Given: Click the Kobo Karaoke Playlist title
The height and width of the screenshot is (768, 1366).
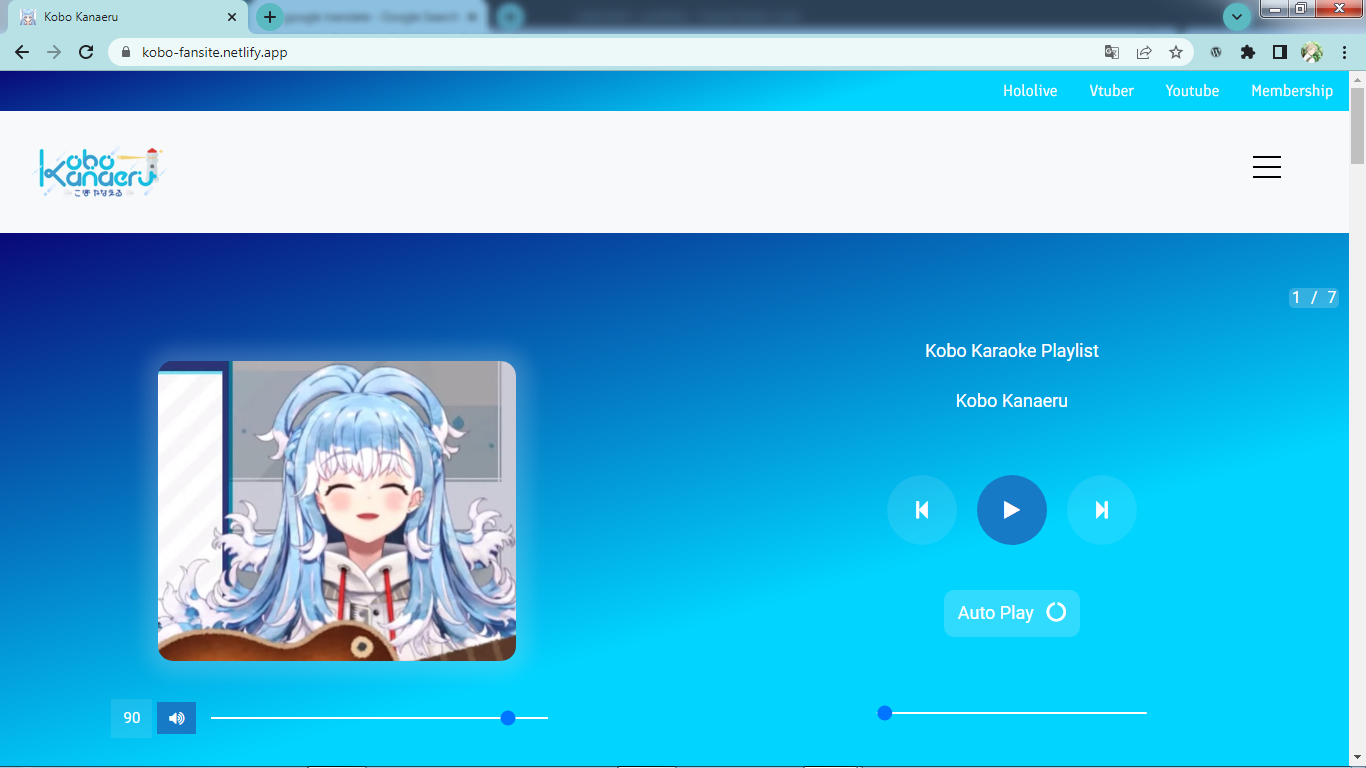Looking at the screenshot, I should click(x=1012, y=351).
